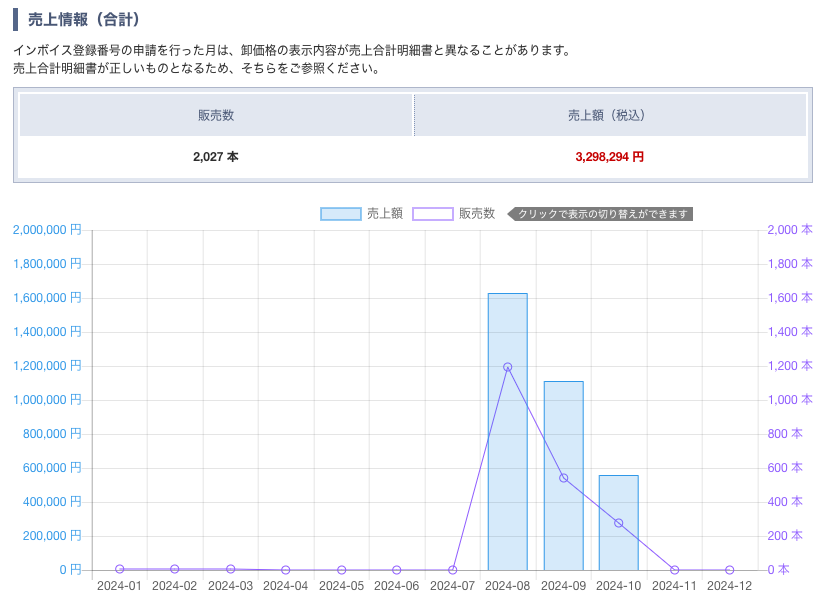Click the 2024-06 x-axis label
Screen dimensions: 819x596
pos(396,586)
